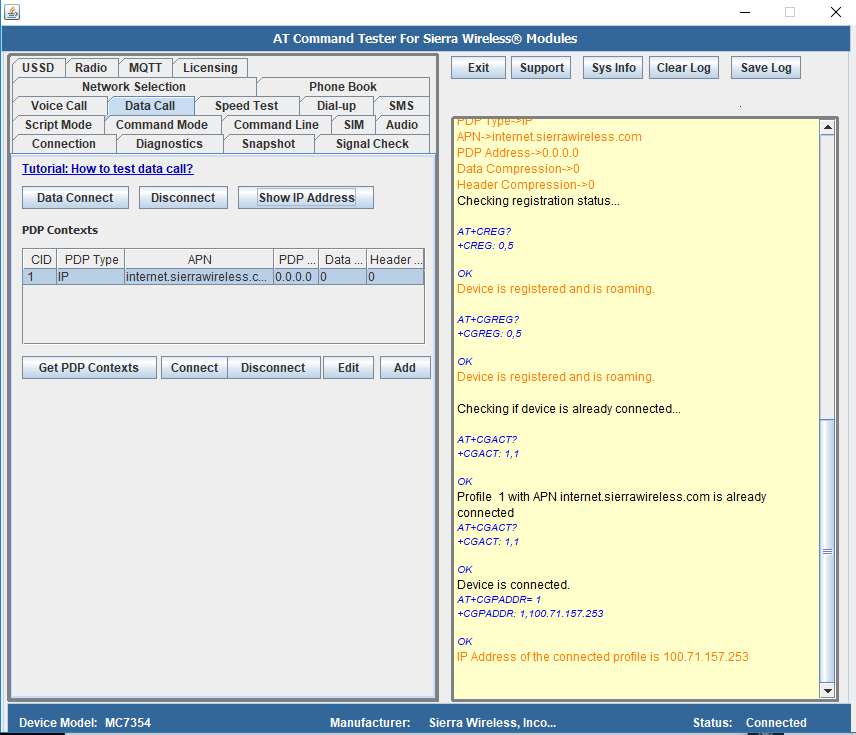Select the Data Call tab

(x=150, y=106)
